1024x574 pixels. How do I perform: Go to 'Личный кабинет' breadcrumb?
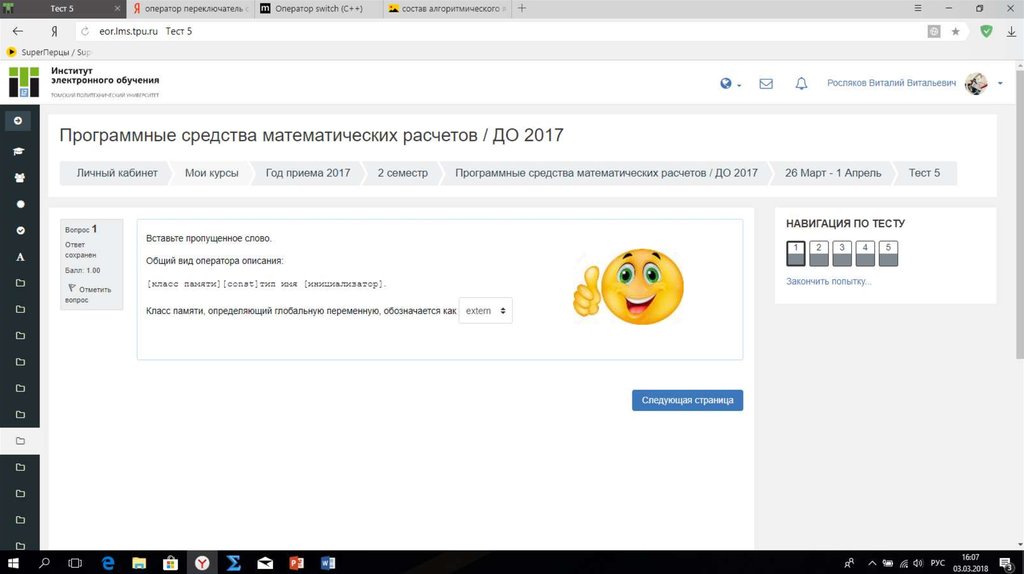click(117, 173)
